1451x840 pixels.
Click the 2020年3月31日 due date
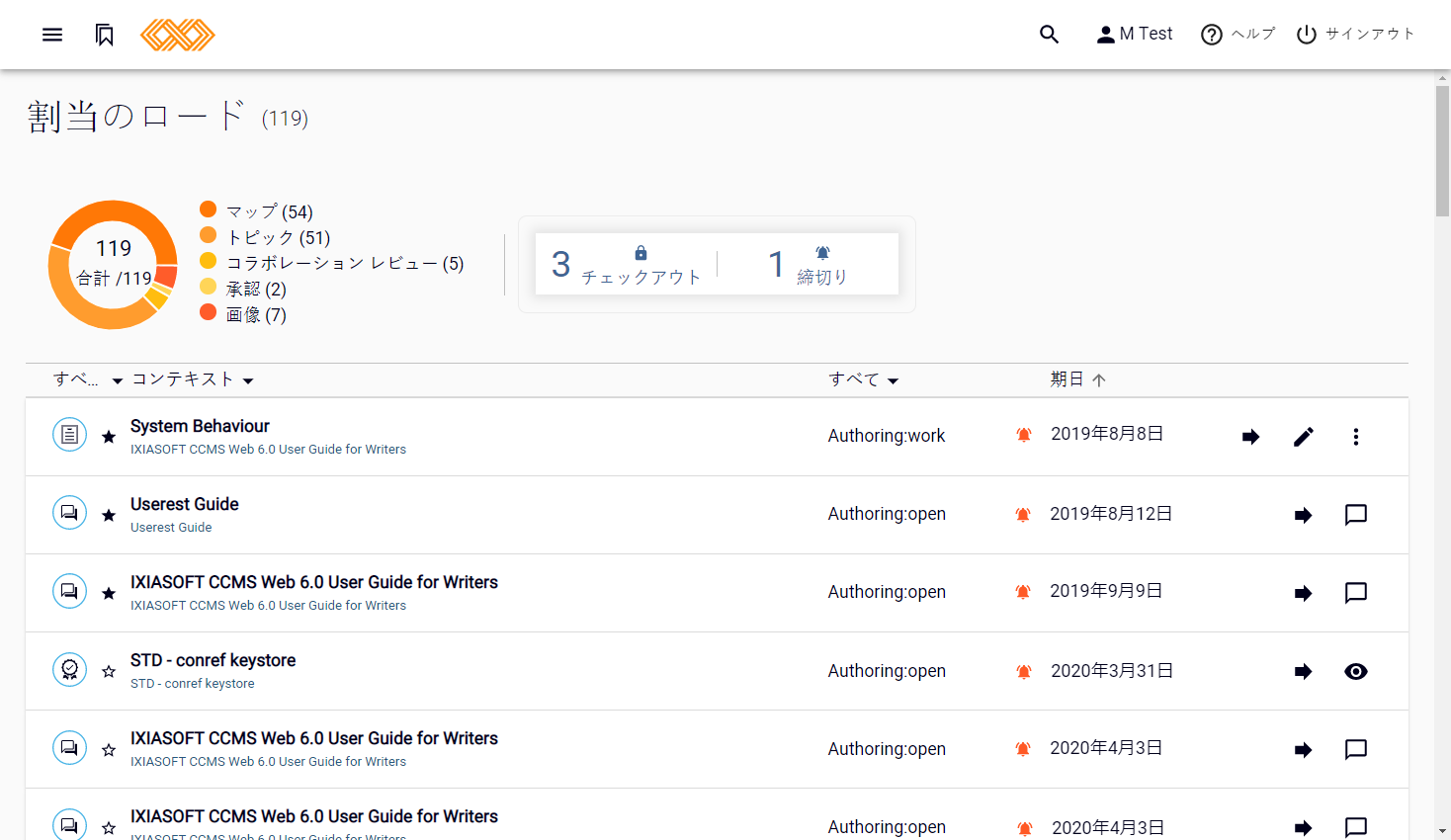(1112, 671)
